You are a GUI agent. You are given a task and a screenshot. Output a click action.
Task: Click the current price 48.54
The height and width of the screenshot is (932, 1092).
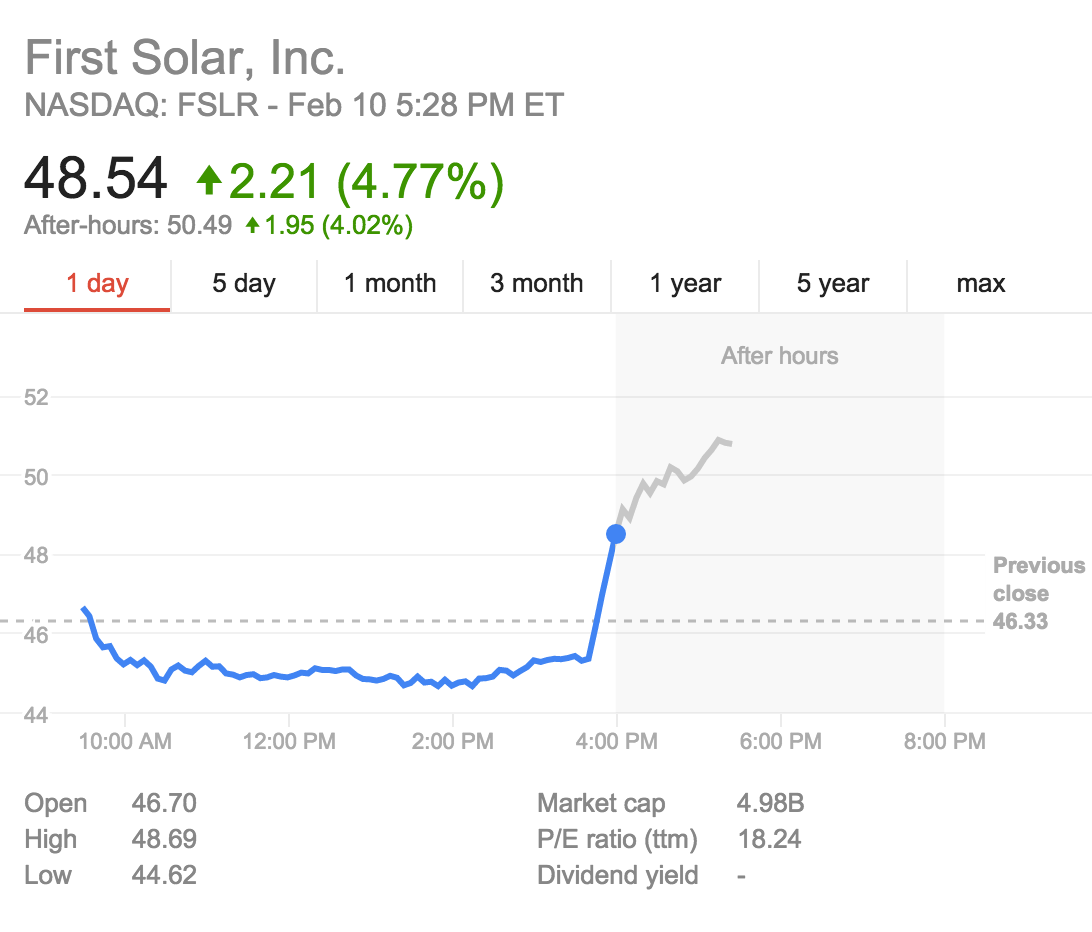click(x=97, y=177)
